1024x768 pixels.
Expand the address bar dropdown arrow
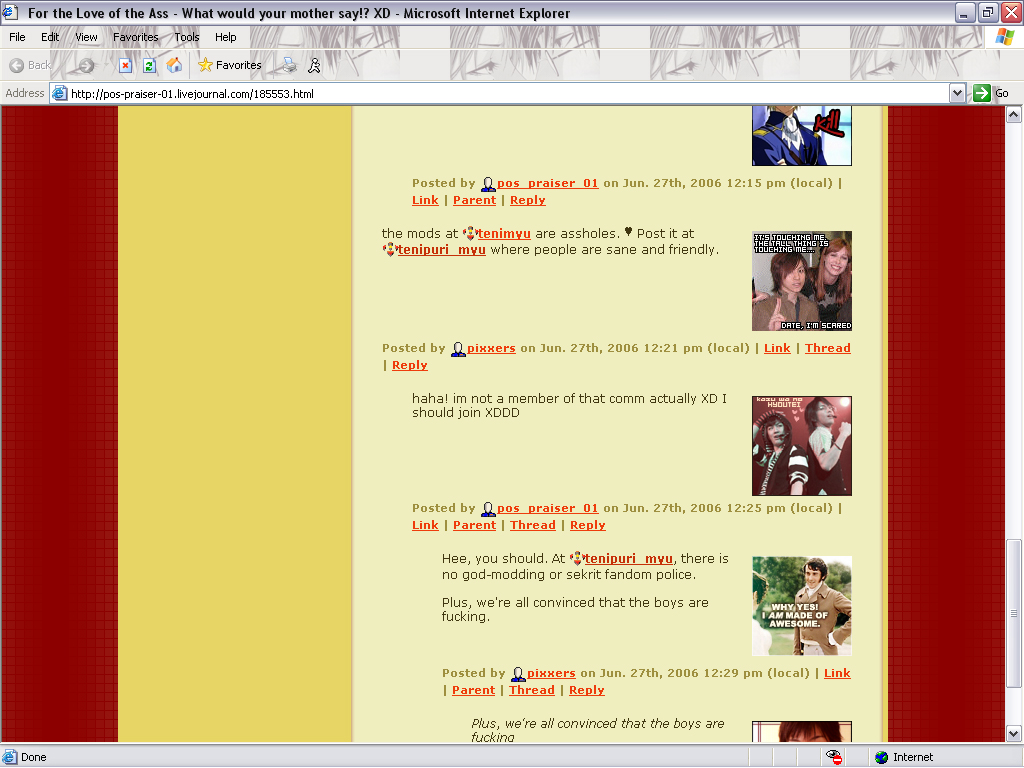[x=957, y=93]
